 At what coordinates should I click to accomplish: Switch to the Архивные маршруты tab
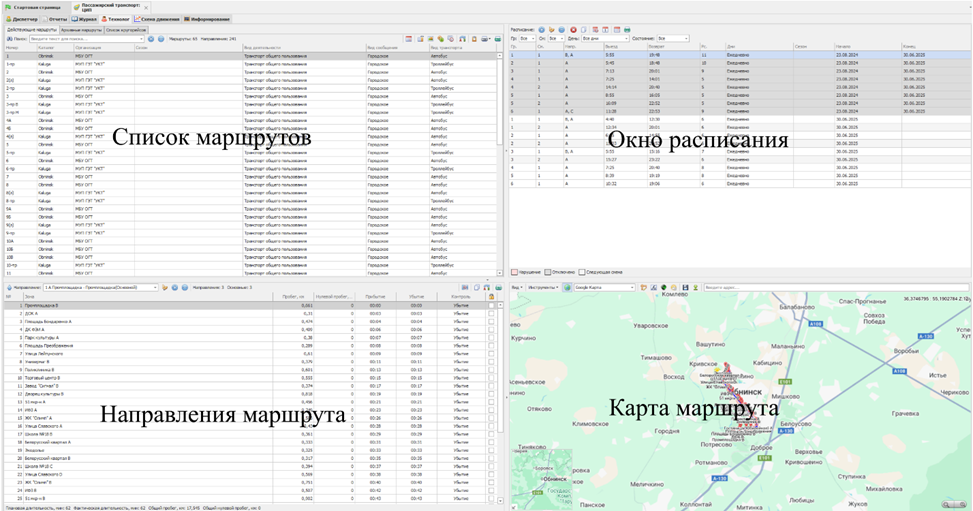pyautogui.click(x=81, y=29)
